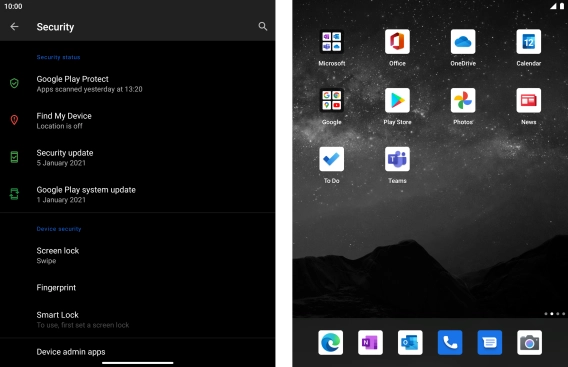Open OneNote from the dock
This screenshot has width=568, height=367.
[x=370, y=342]
